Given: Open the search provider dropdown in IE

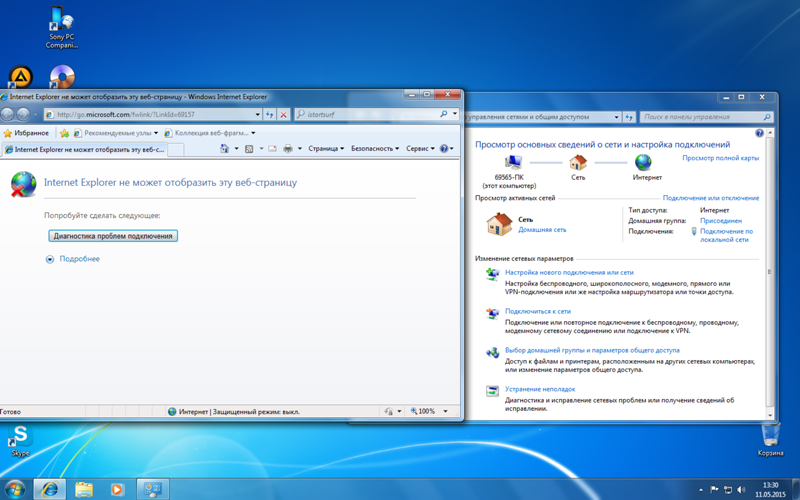Looking at the screenshot, I should [455, 114].
